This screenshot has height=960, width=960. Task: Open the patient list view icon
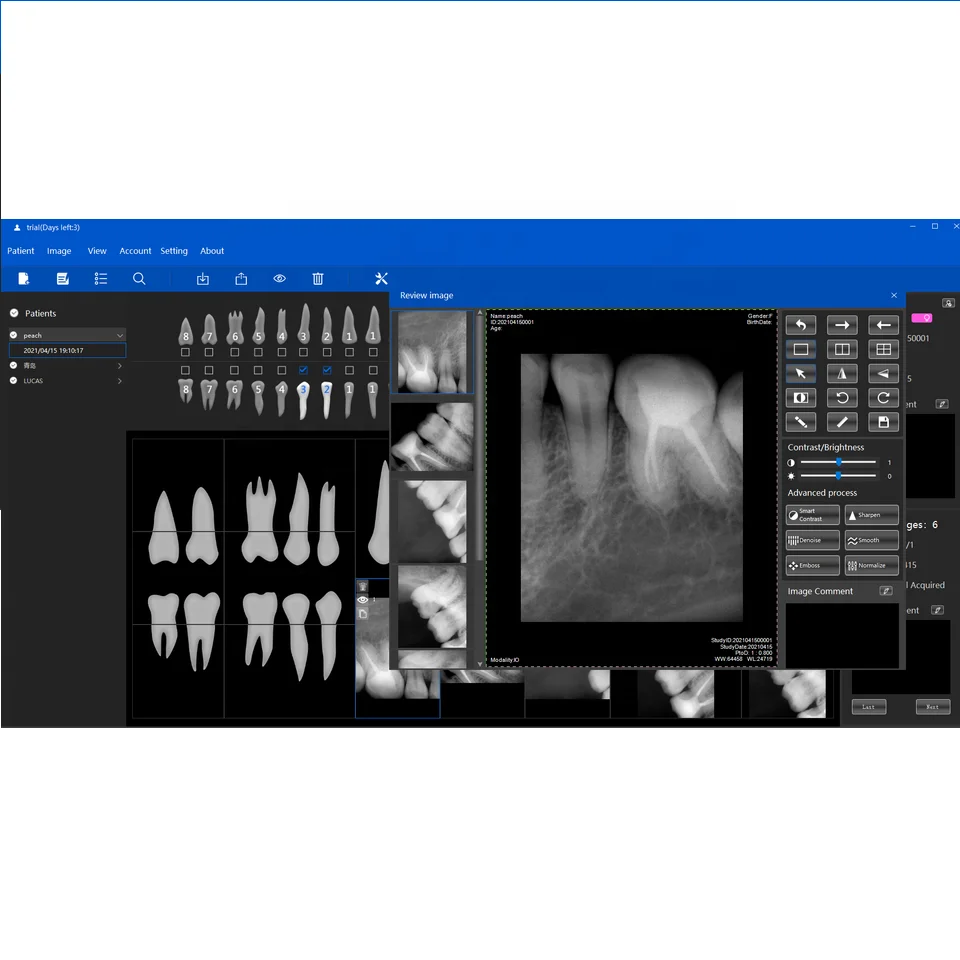coord(101,279)
